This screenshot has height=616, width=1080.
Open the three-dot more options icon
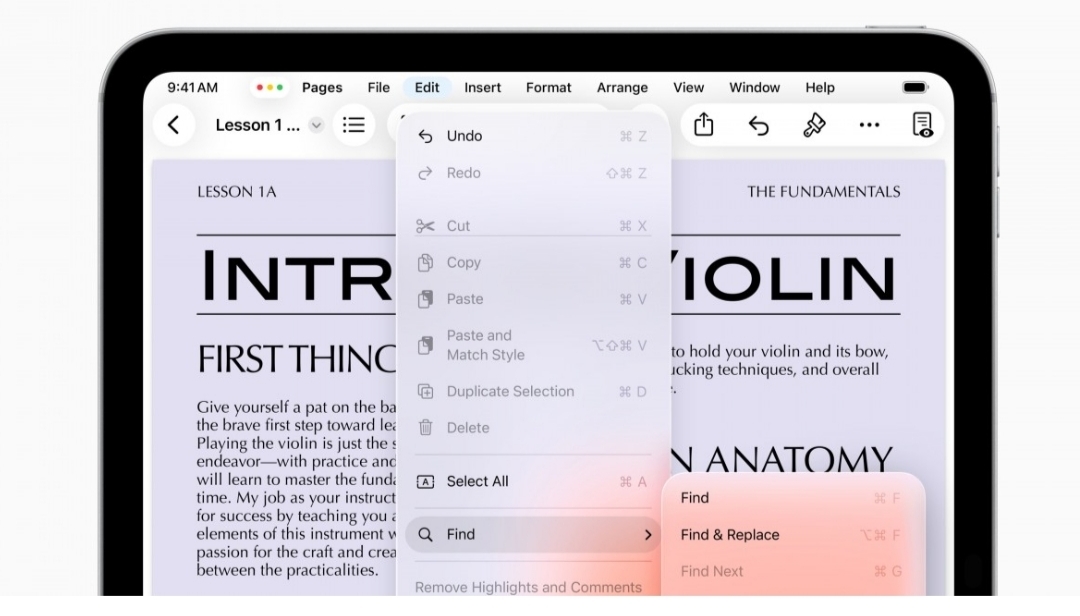click(x=869, y=125)
